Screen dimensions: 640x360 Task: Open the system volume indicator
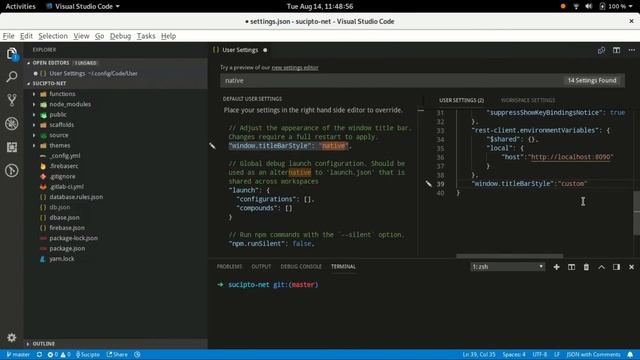pyautogui.click(x=589, y=6)
